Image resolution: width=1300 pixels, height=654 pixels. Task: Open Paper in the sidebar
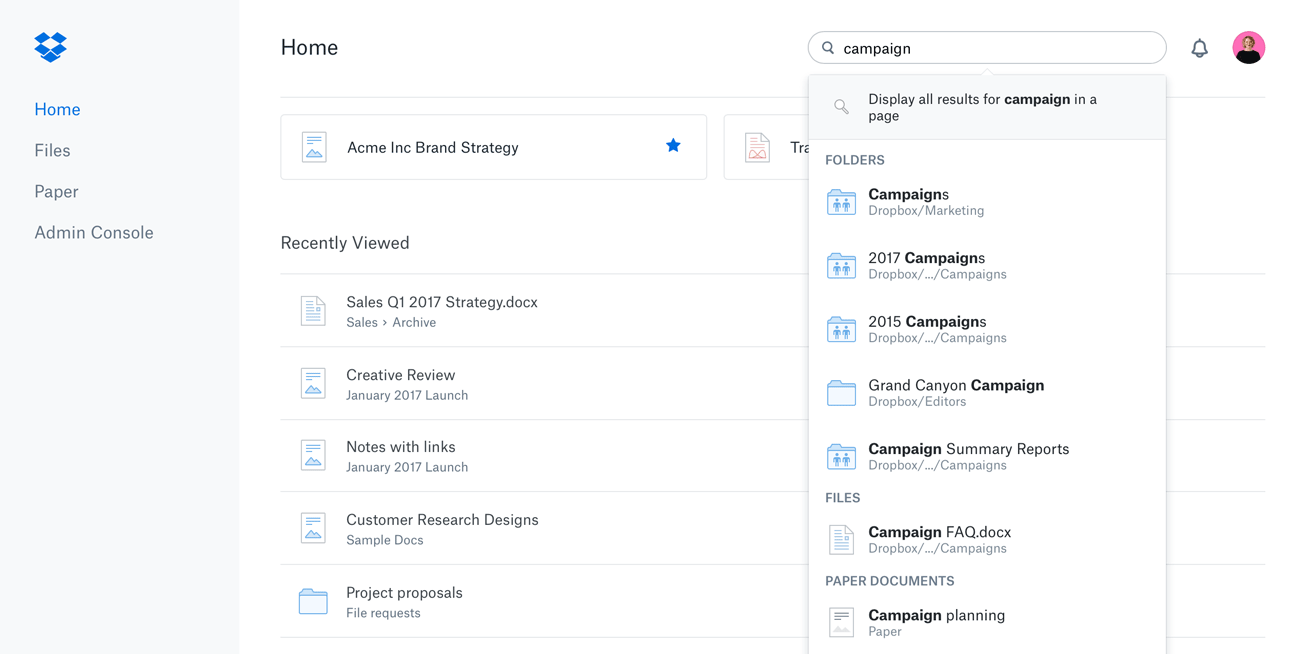(x=56, y=191)
